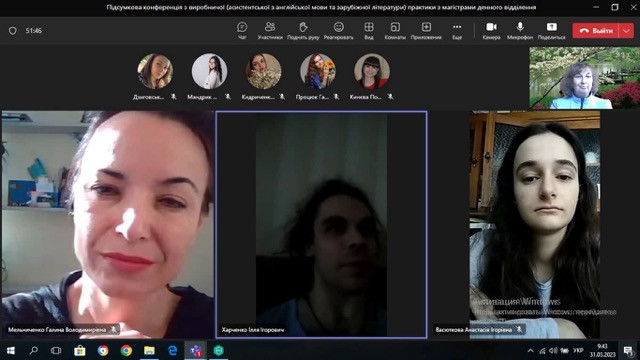This screenshot has height=360, width=640.
Task: Click muted microphone icon beside Мельниченко name
Action: click(113, 329)
